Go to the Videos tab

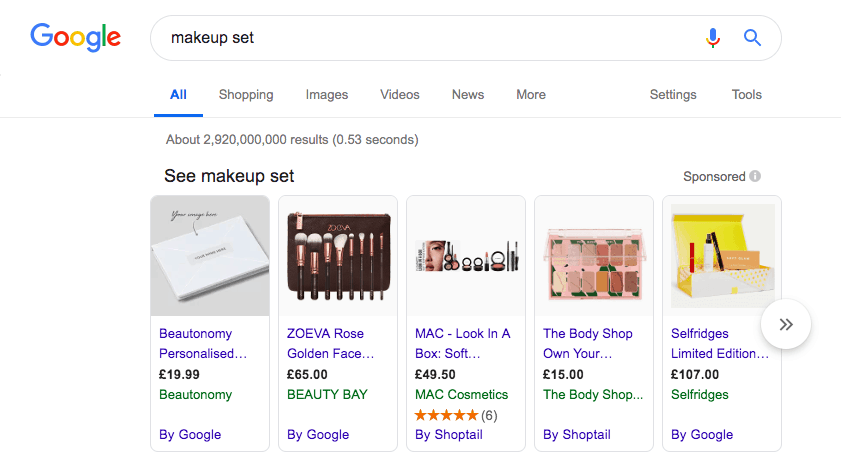399,95
